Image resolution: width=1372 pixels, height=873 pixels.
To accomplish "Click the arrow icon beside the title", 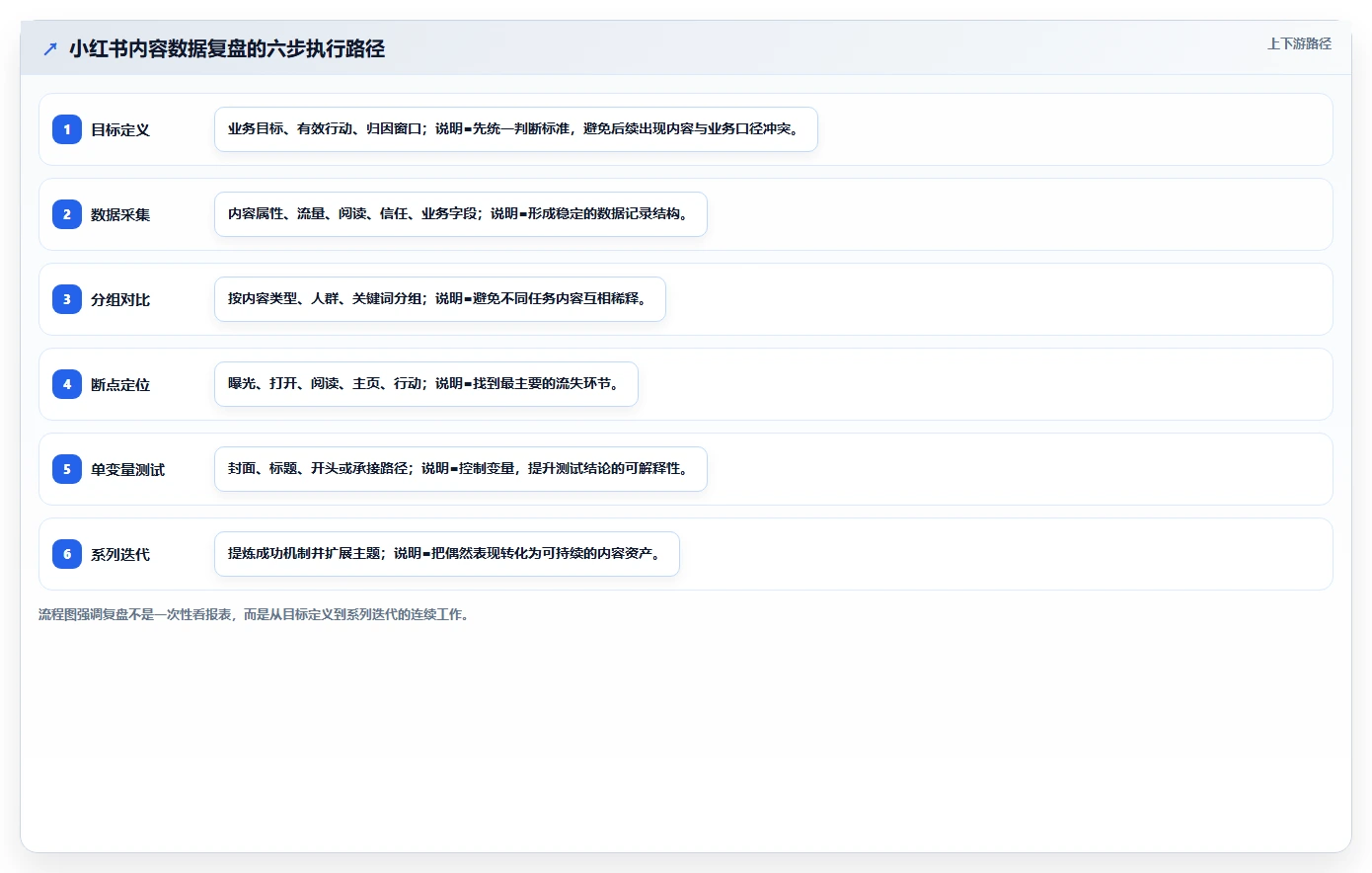I will [x=50, y=49].
